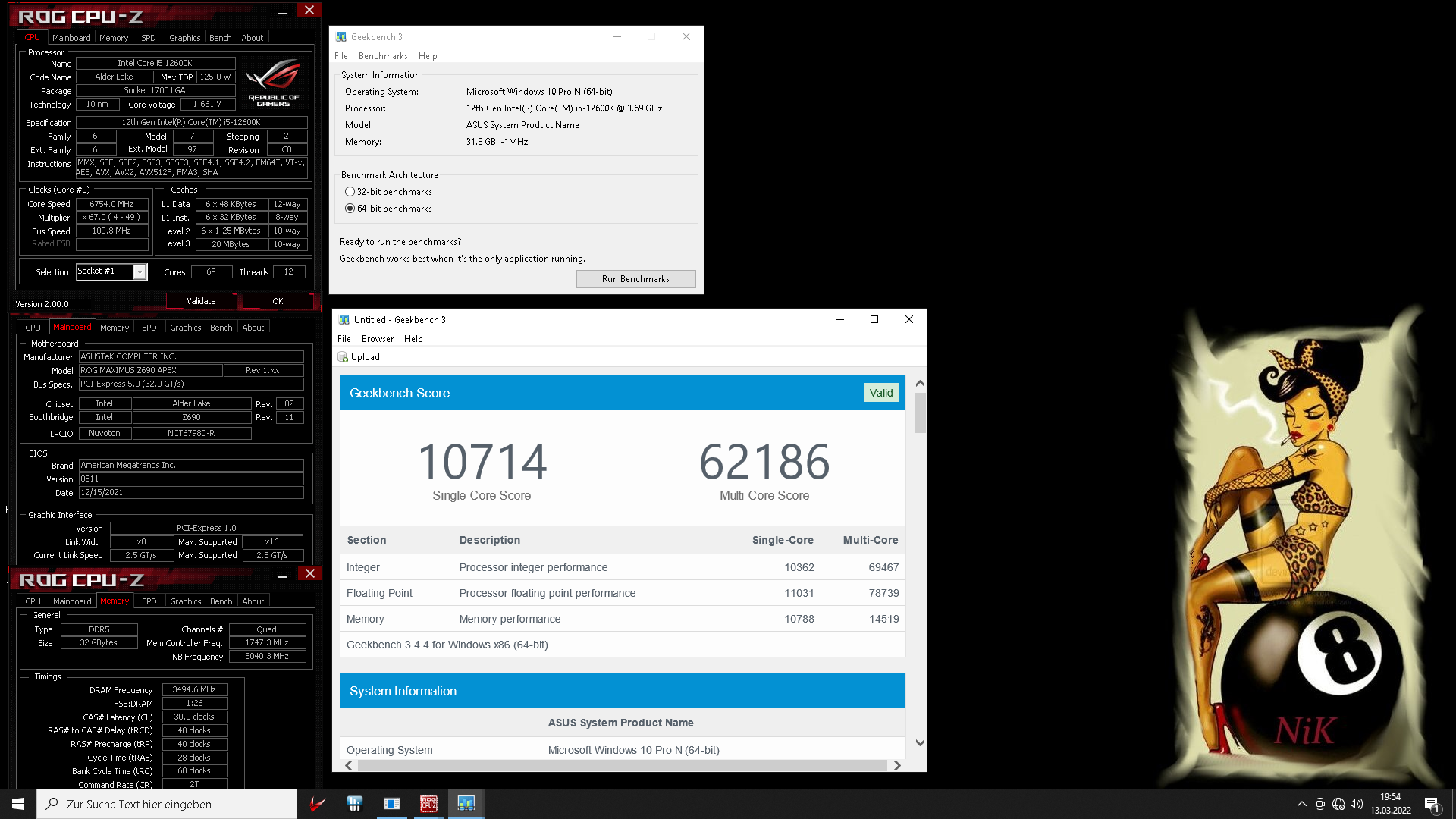Click the Core Speed value 6754.0 MHz
1456x819 pixels.
[111, 204]
